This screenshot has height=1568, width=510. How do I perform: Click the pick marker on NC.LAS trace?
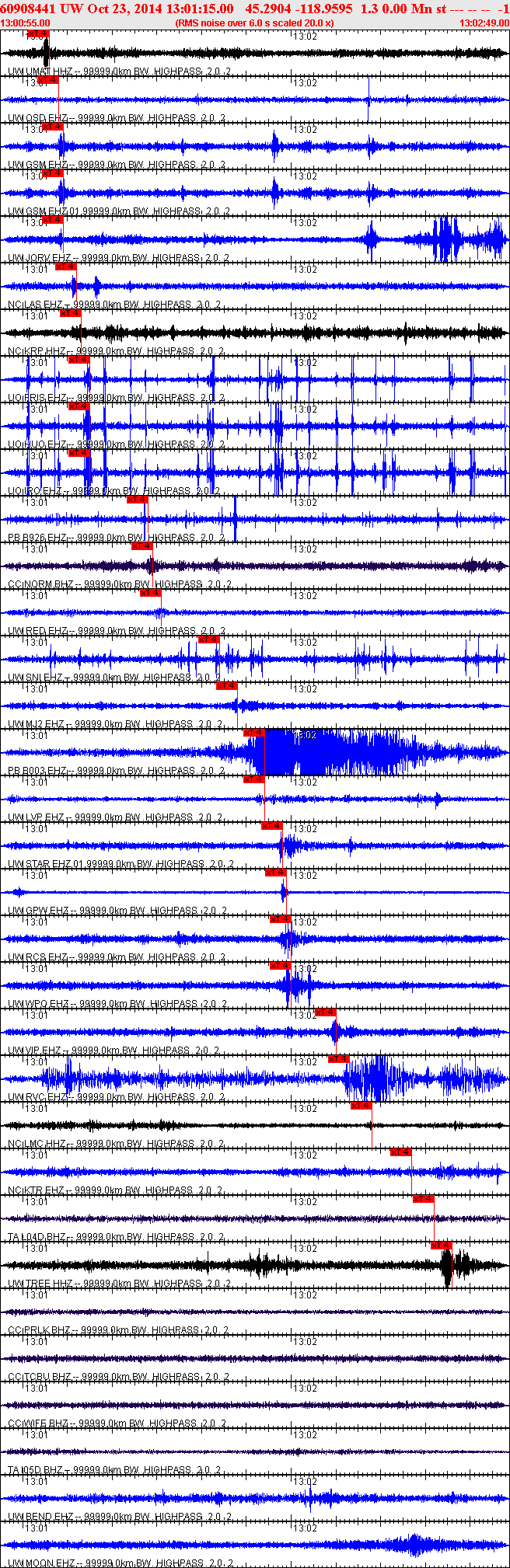66,267
